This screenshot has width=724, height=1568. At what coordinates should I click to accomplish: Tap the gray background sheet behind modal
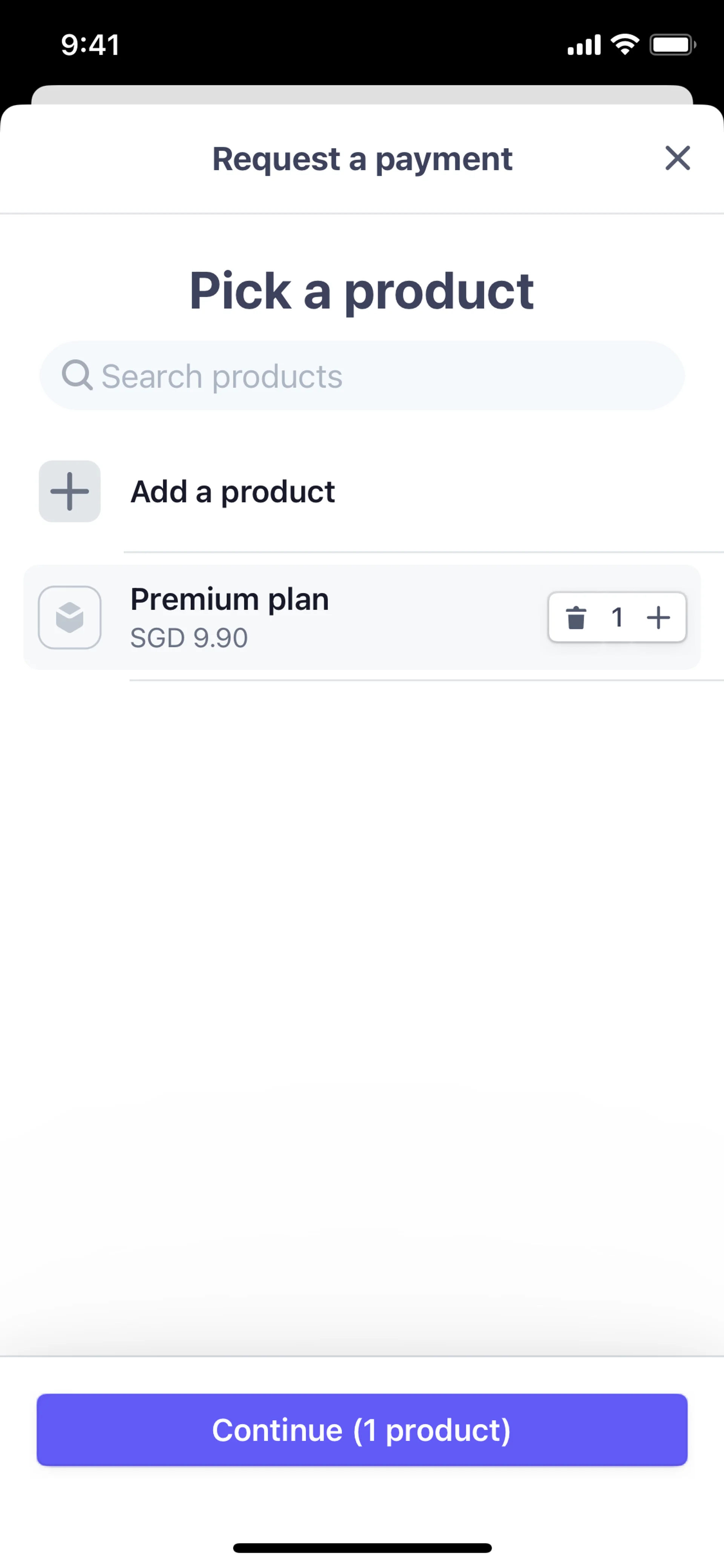click(362, 94)
